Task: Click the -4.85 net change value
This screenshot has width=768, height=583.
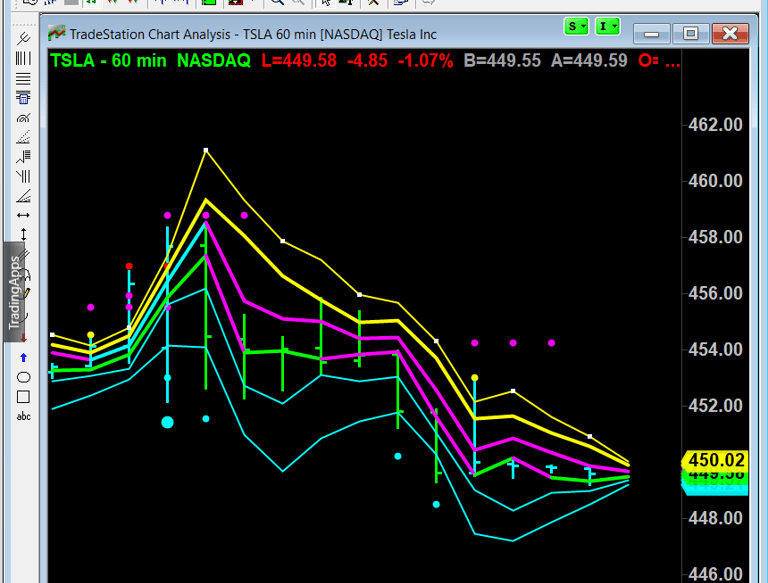Action: tap(367, 61)
